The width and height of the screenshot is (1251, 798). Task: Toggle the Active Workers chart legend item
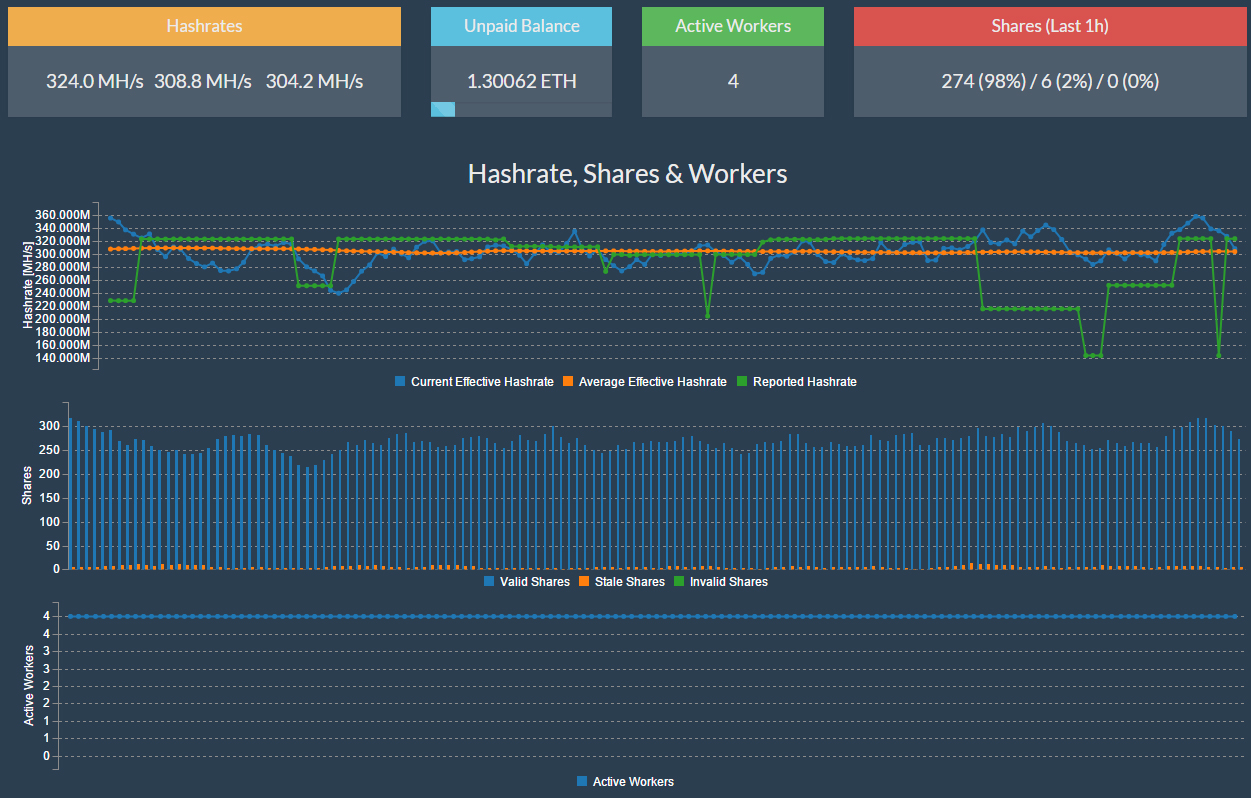[632, 782]
